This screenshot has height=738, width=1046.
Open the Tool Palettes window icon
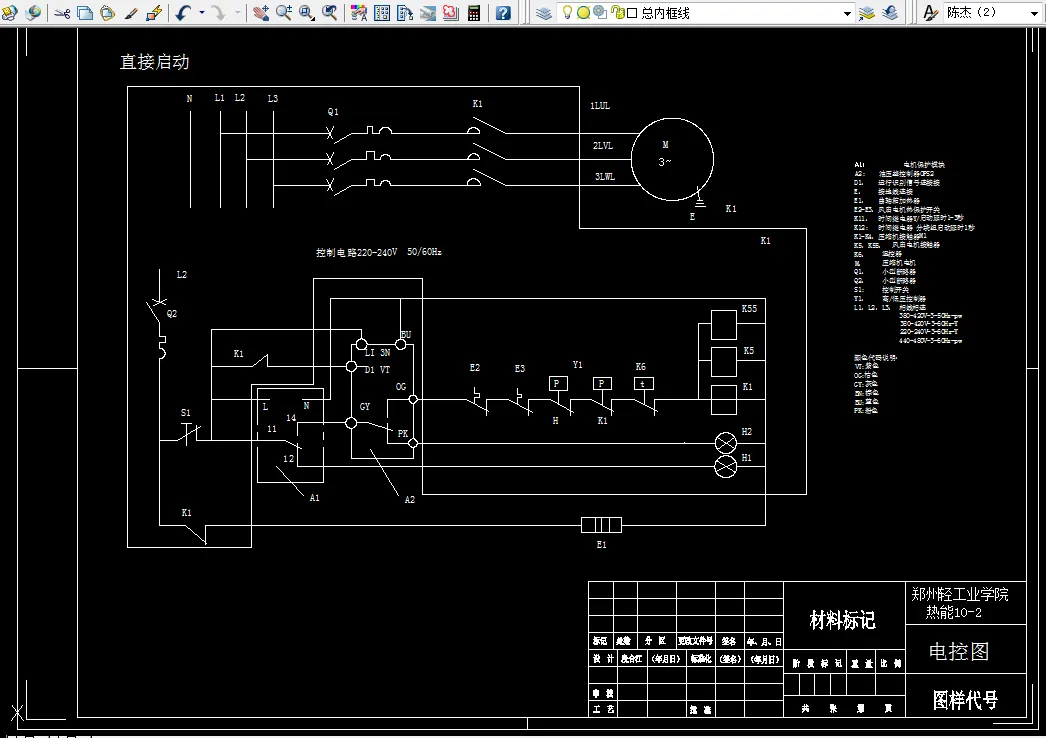(x=405, y=13)
